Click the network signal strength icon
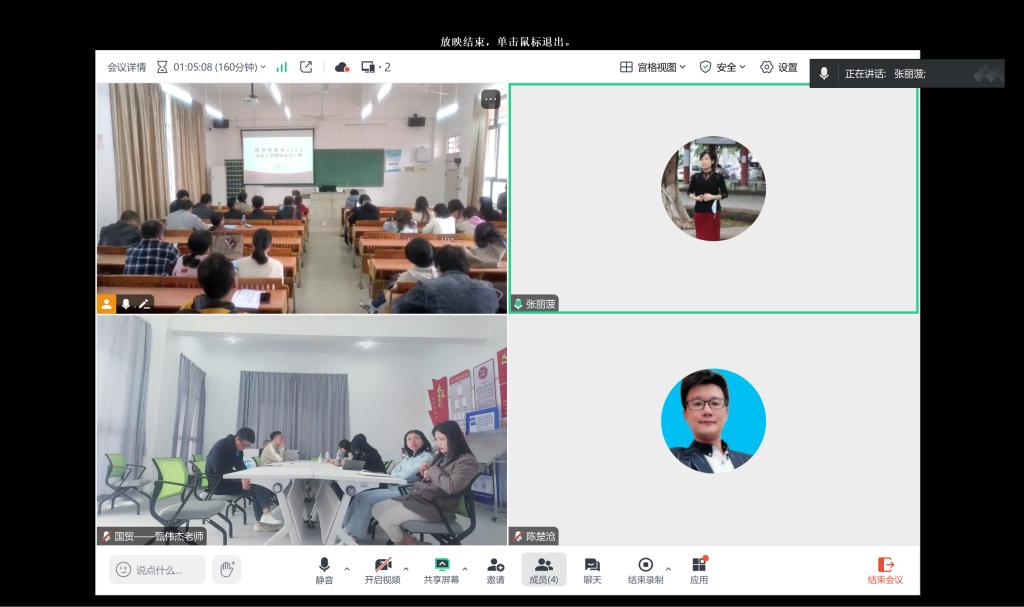The height and width of the screenshot is (607, 1024). click(282, 67)
